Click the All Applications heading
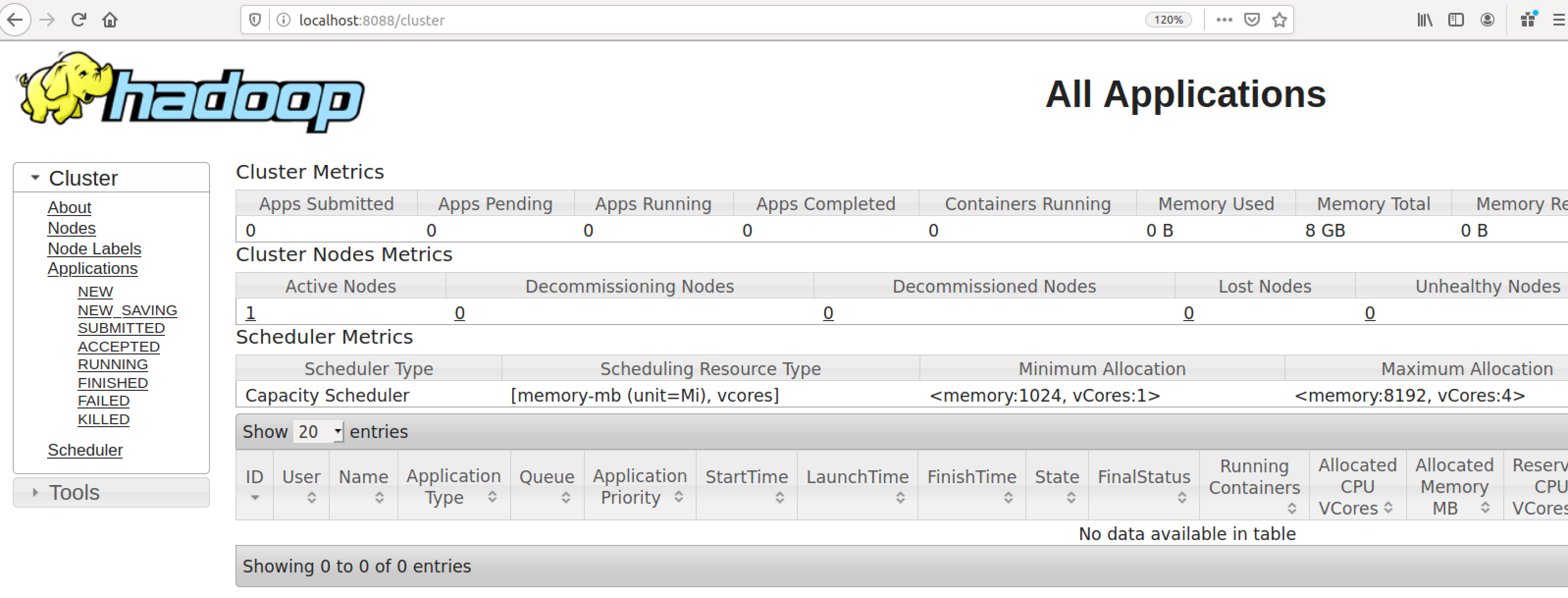Viewport: 1568px width, 598px height. point(1185,94)
